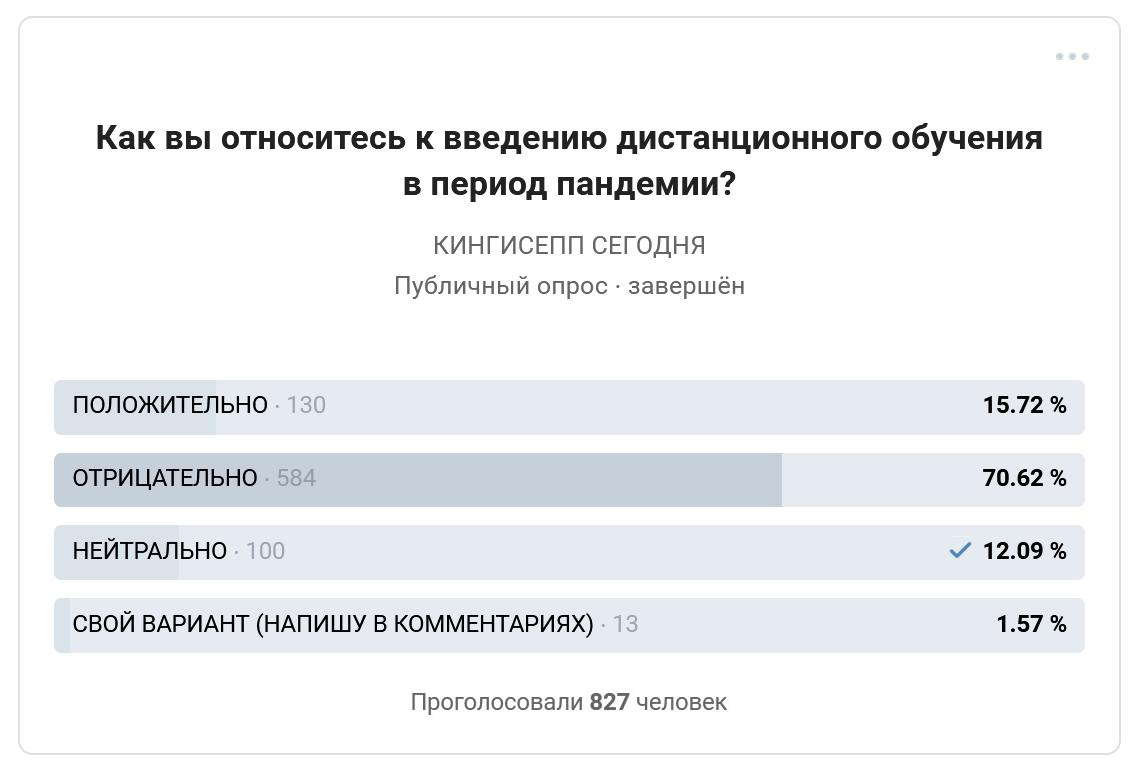View the voters list via Проголосовали 827 человек
This screenshot has height=774, width=1142.
(x=569, y=703)
